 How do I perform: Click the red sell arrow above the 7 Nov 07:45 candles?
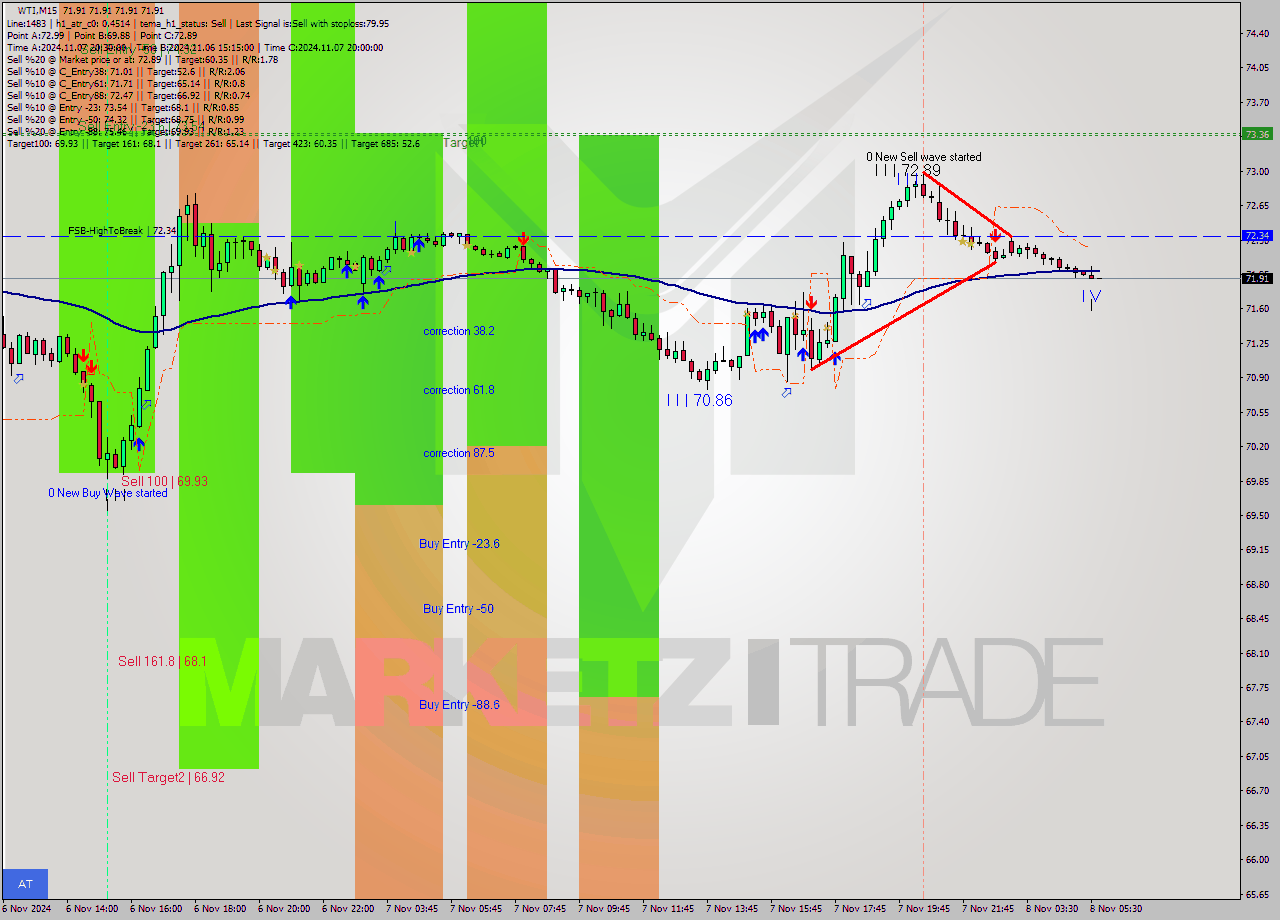(x=523, y=238)
